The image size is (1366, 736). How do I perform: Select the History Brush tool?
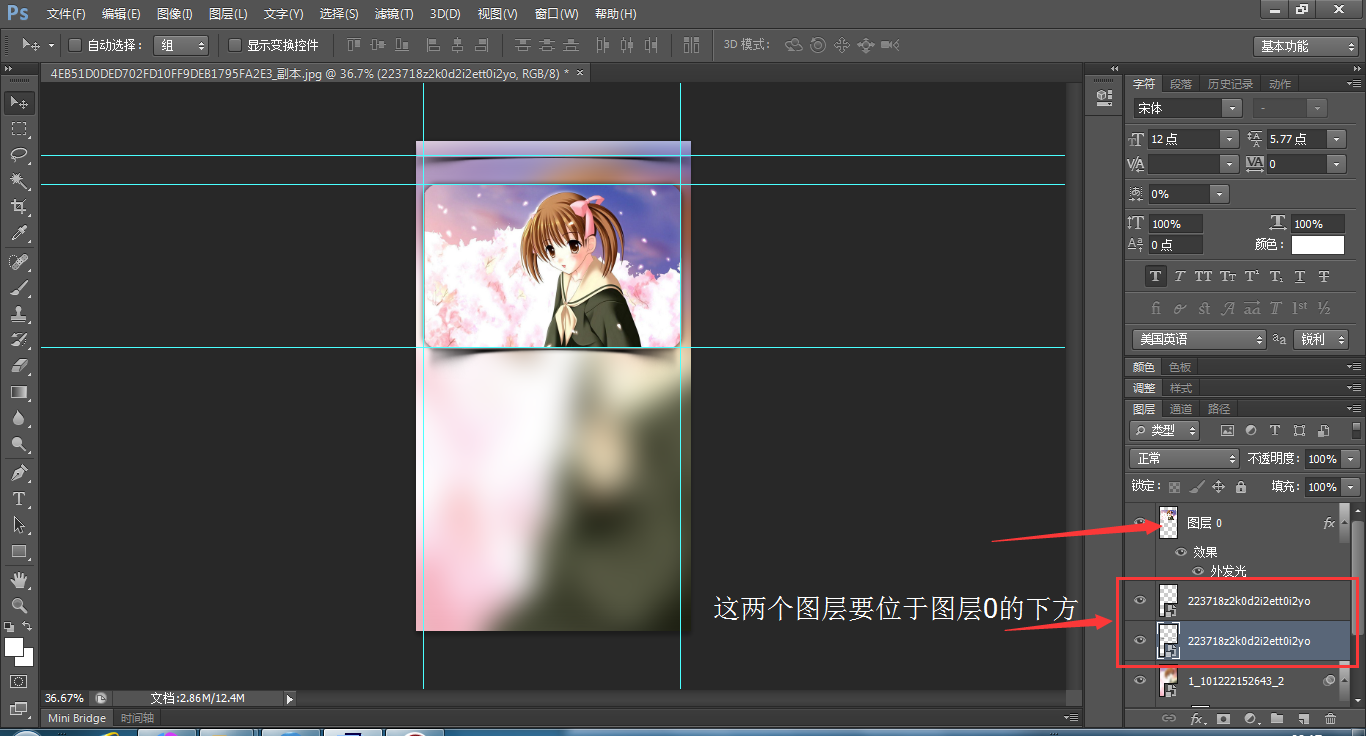point(19,340)
